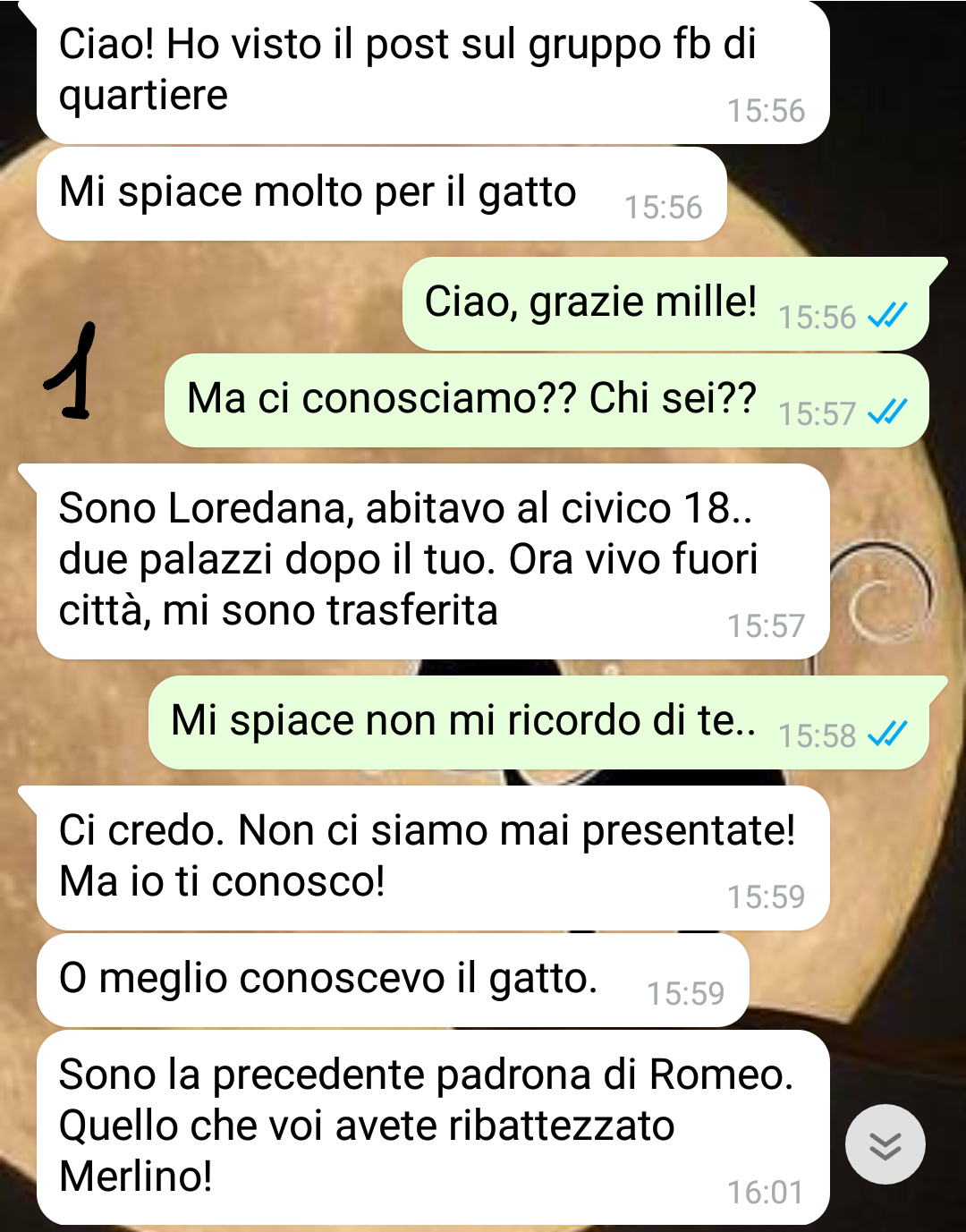Tap the 15:59 timestamp beside 'conoscevo il gatto'
The height and width of the screenshot is (1232, 966).
pos(685,993)
